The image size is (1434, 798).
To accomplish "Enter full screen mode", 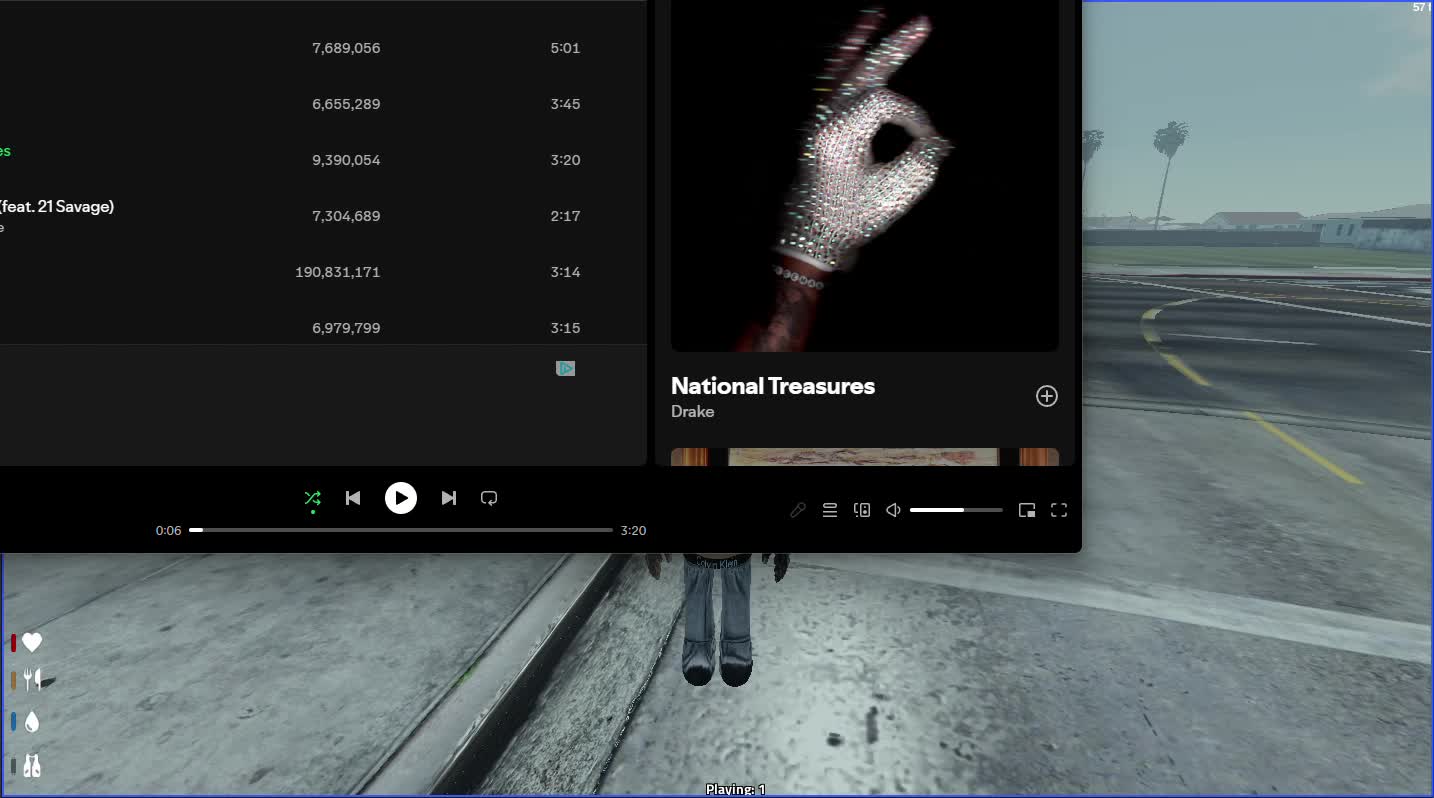I will (1059, 510).
